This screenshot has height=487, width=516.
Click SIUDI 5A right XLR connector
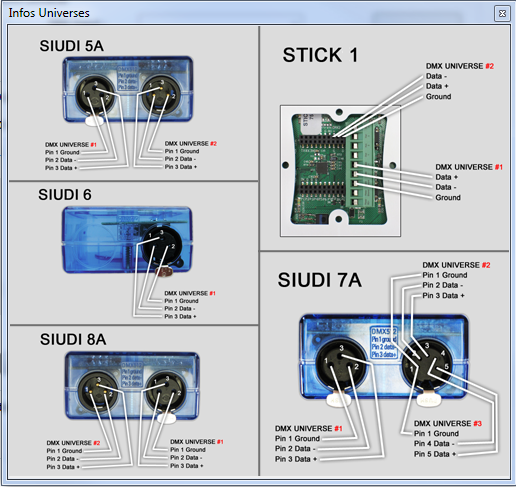(x=161, y=94)
